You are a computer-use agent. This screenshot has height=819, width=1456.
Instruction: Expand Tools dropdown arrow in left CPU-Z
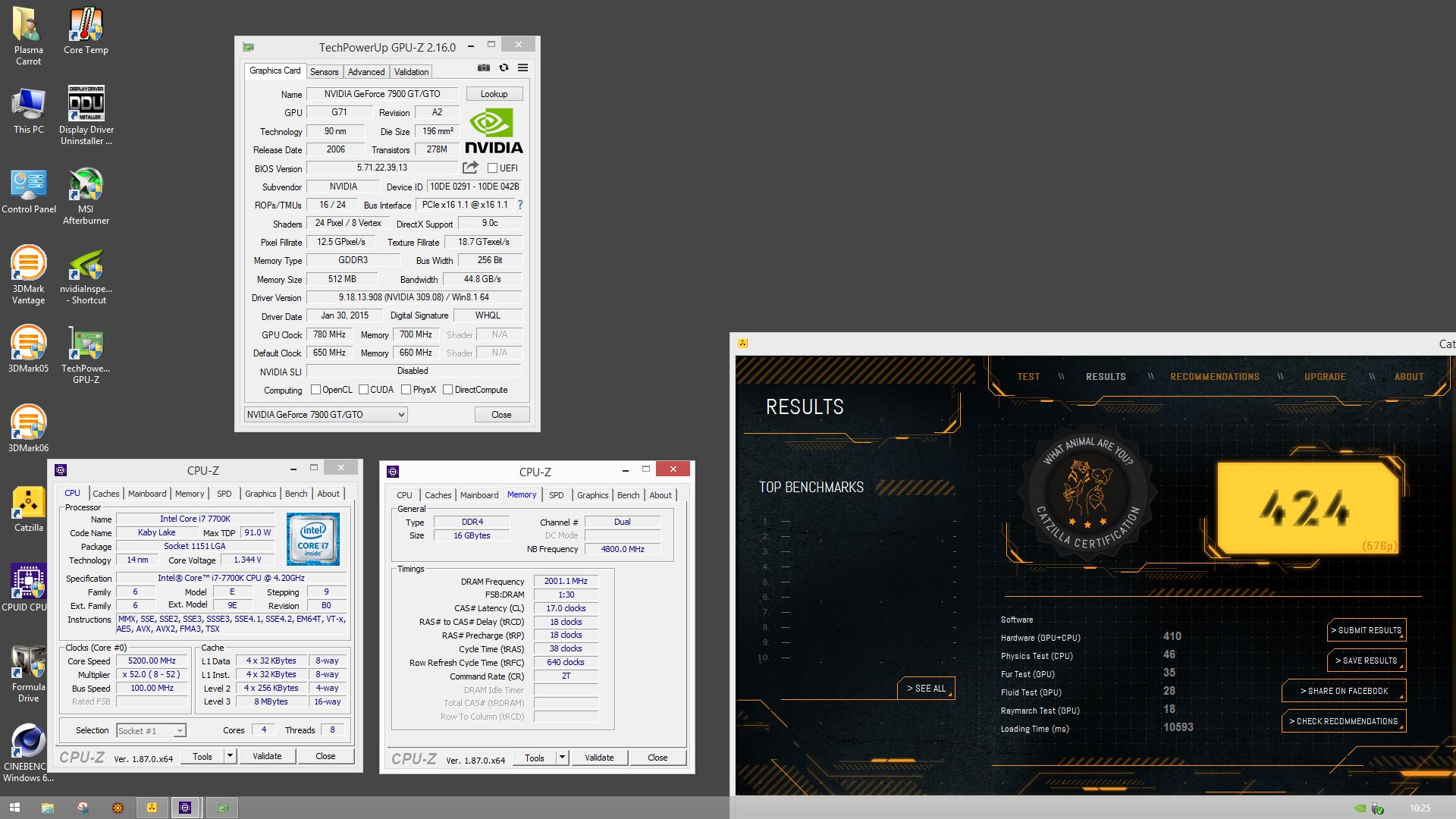click(230, 756)
